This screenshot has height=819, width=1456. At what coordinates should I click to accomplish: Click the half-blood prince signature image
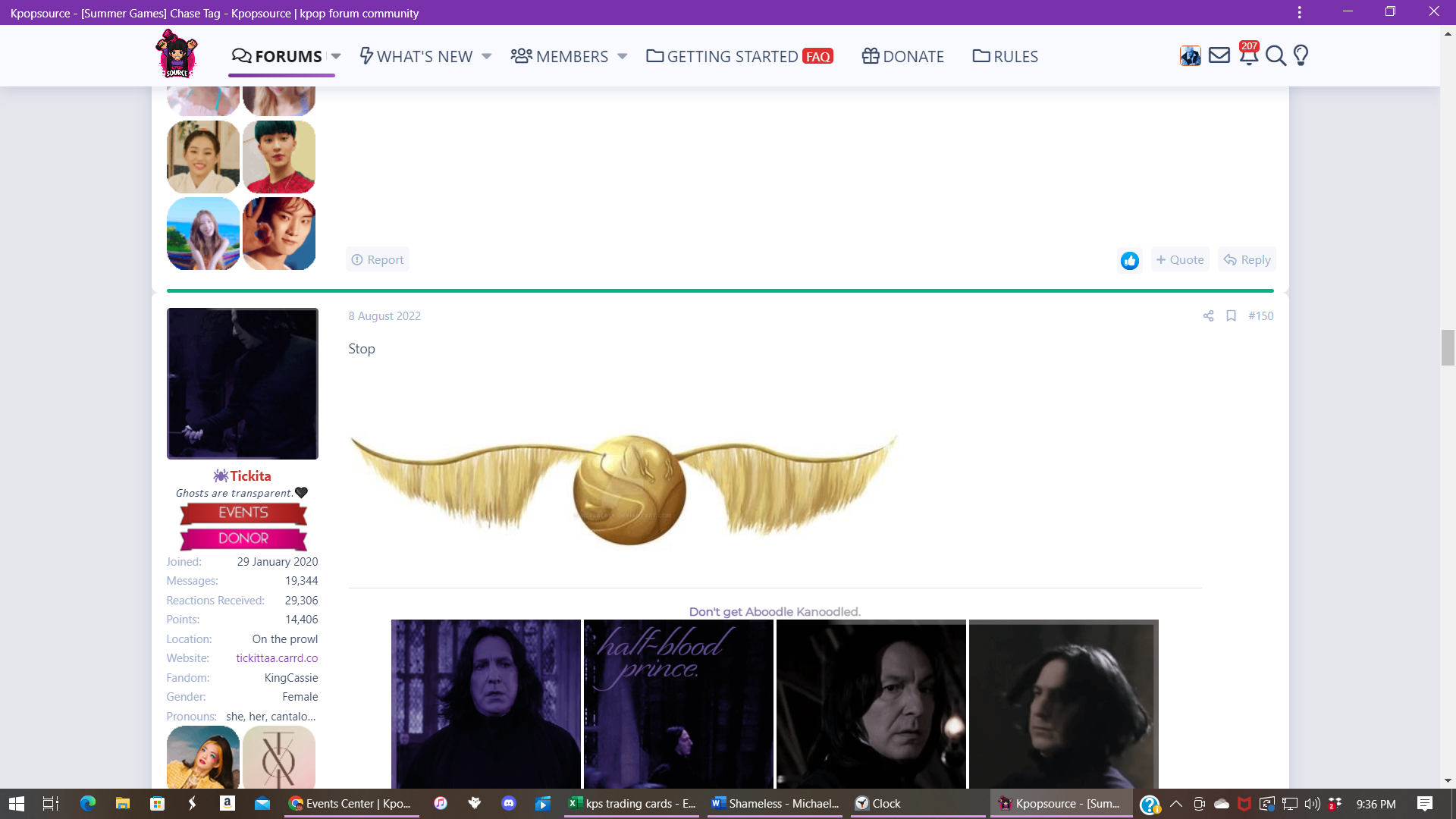[679, 704]
